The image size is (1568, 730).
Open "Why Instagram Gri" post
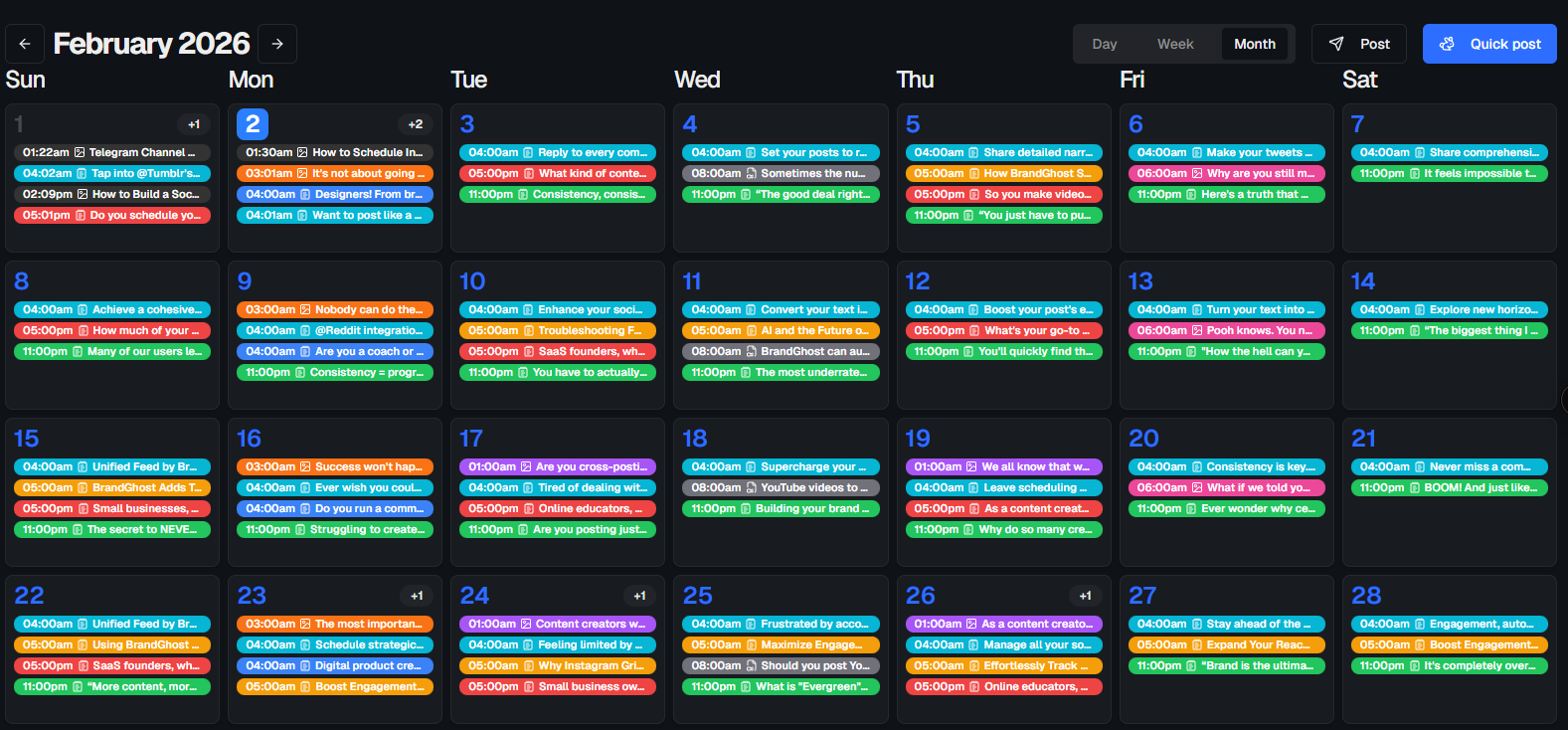558,665
